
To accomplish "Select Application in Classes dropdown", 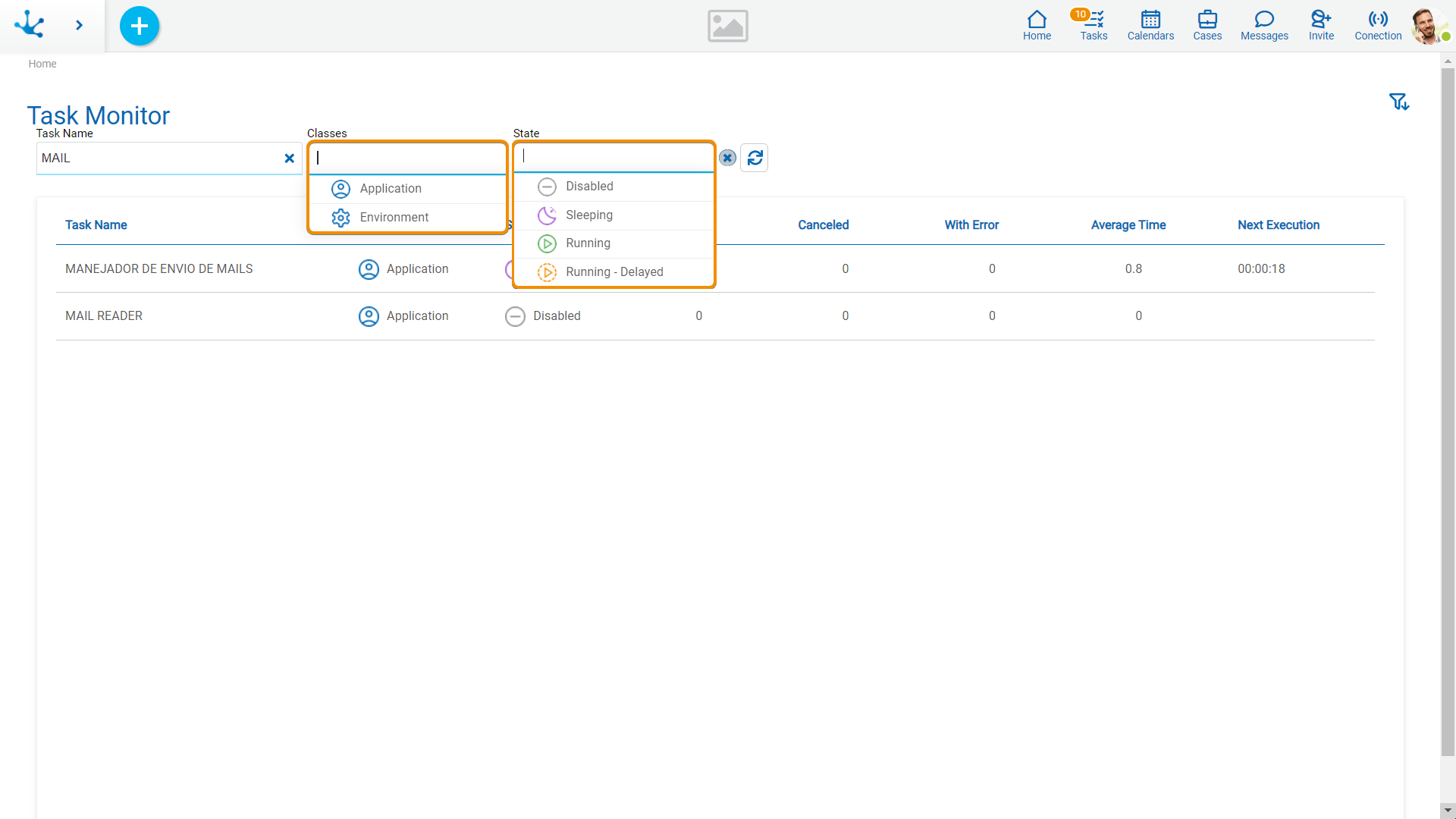I will (391, 189).
